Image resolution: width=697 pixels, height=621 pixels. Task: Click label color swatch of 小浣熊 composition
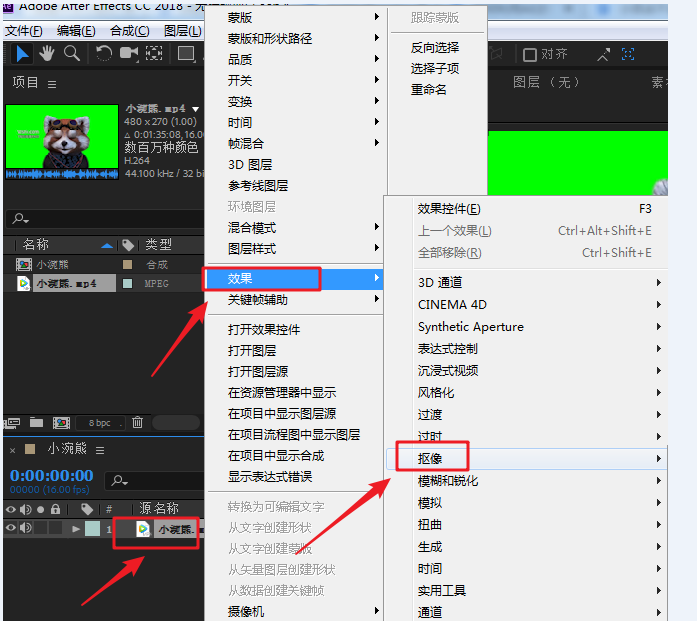(128, 264)
